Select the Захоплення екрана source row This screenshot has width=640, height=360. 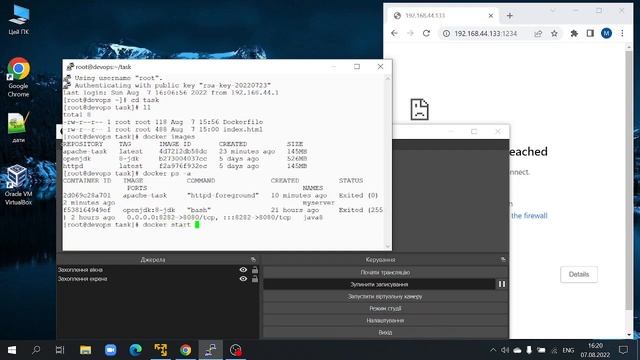(x=158, y=279)
